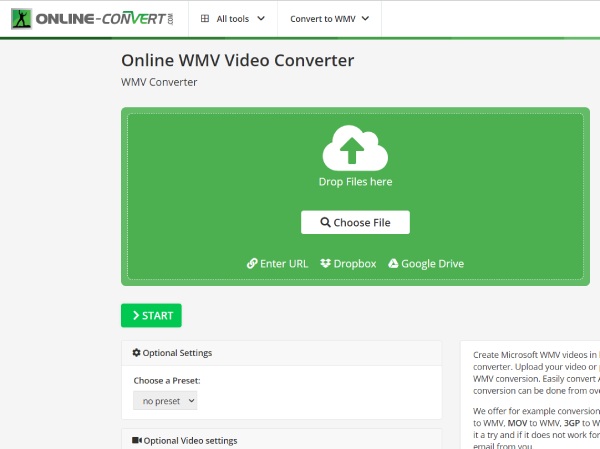This screenshot has height=449, width=600.
Task: Expand the Convert to WMV chevron
Action: click(x=365, y=18)
